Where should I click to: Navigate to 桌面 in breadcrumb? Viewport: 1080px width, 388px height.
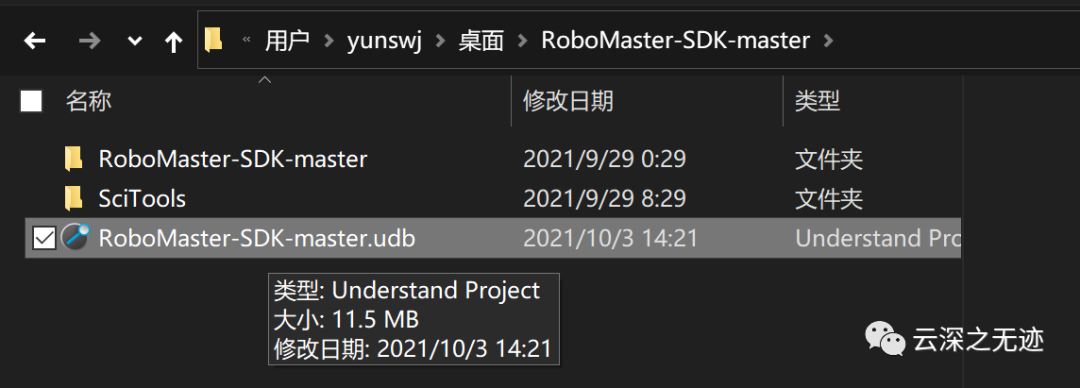coord(481,41)
